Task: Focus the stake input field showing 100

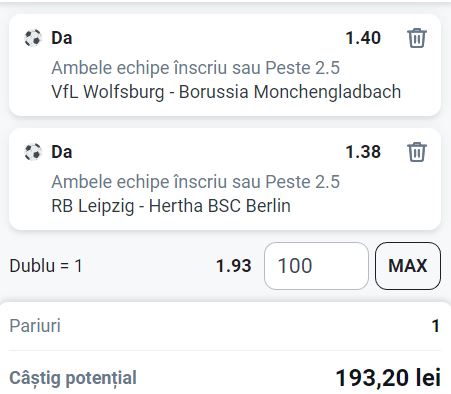Action: tap(316, 266)
